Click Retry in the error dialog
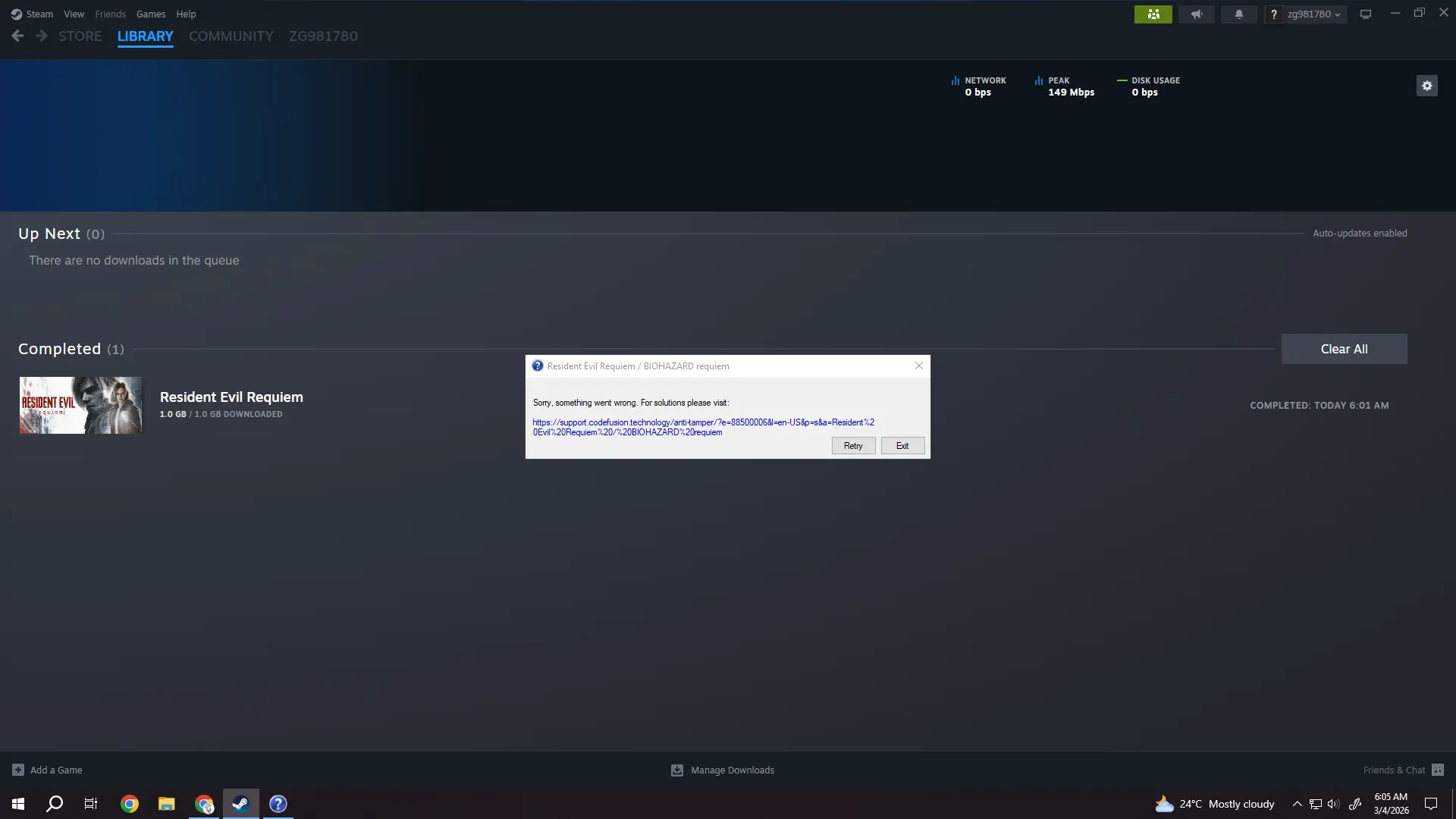The height and width of the screenshot is (819, 1456). point(853,446)
